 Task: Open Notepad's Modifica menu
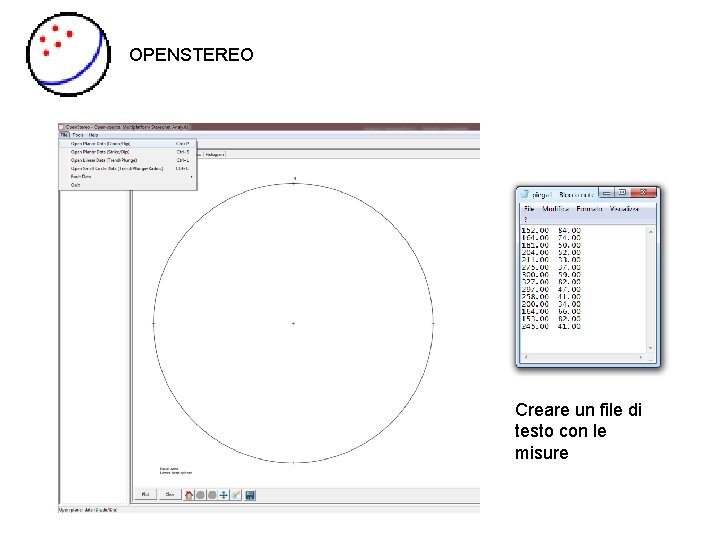556,209
